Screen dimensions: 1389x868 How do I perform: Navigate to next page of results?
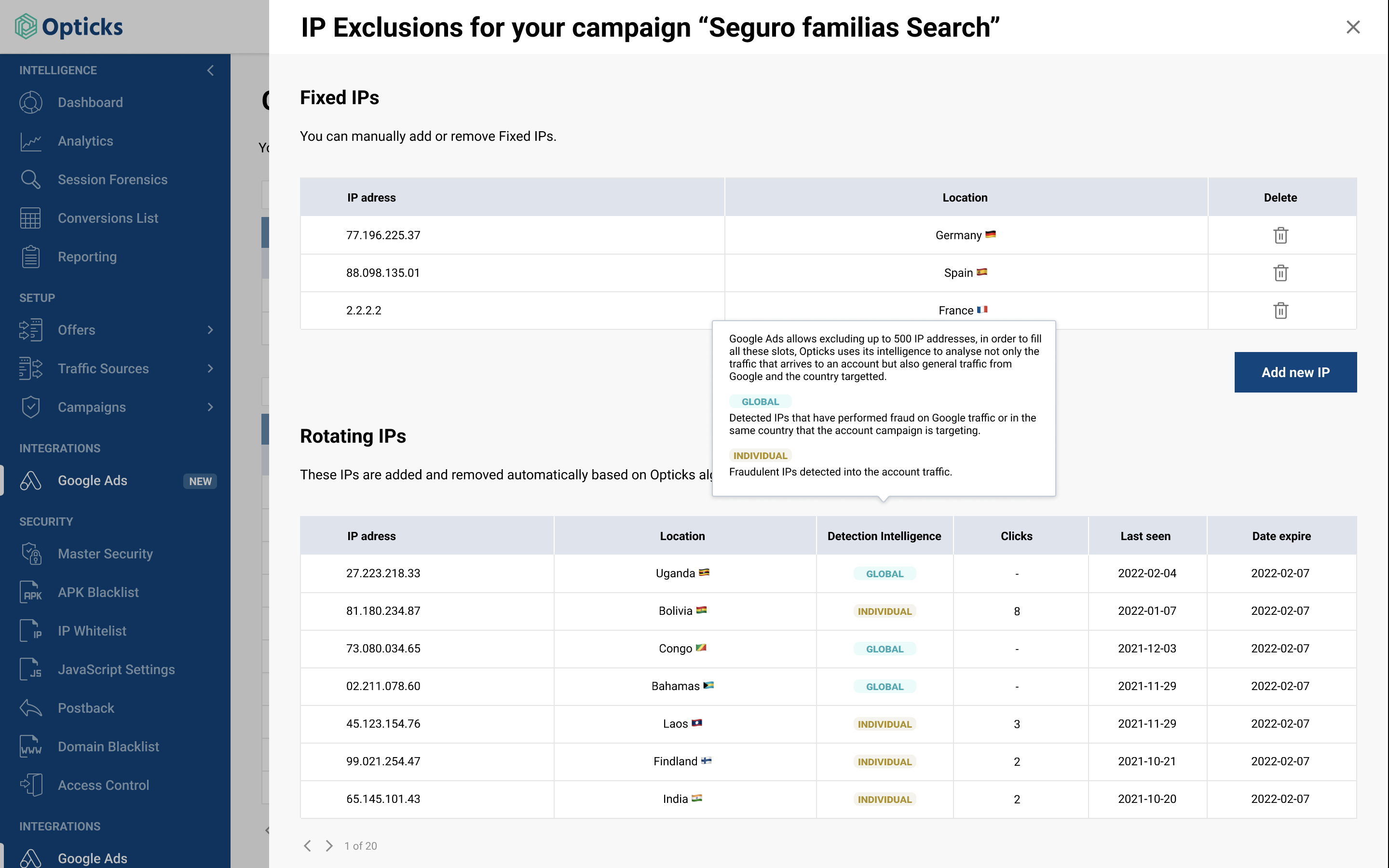(x=328, y=846)
